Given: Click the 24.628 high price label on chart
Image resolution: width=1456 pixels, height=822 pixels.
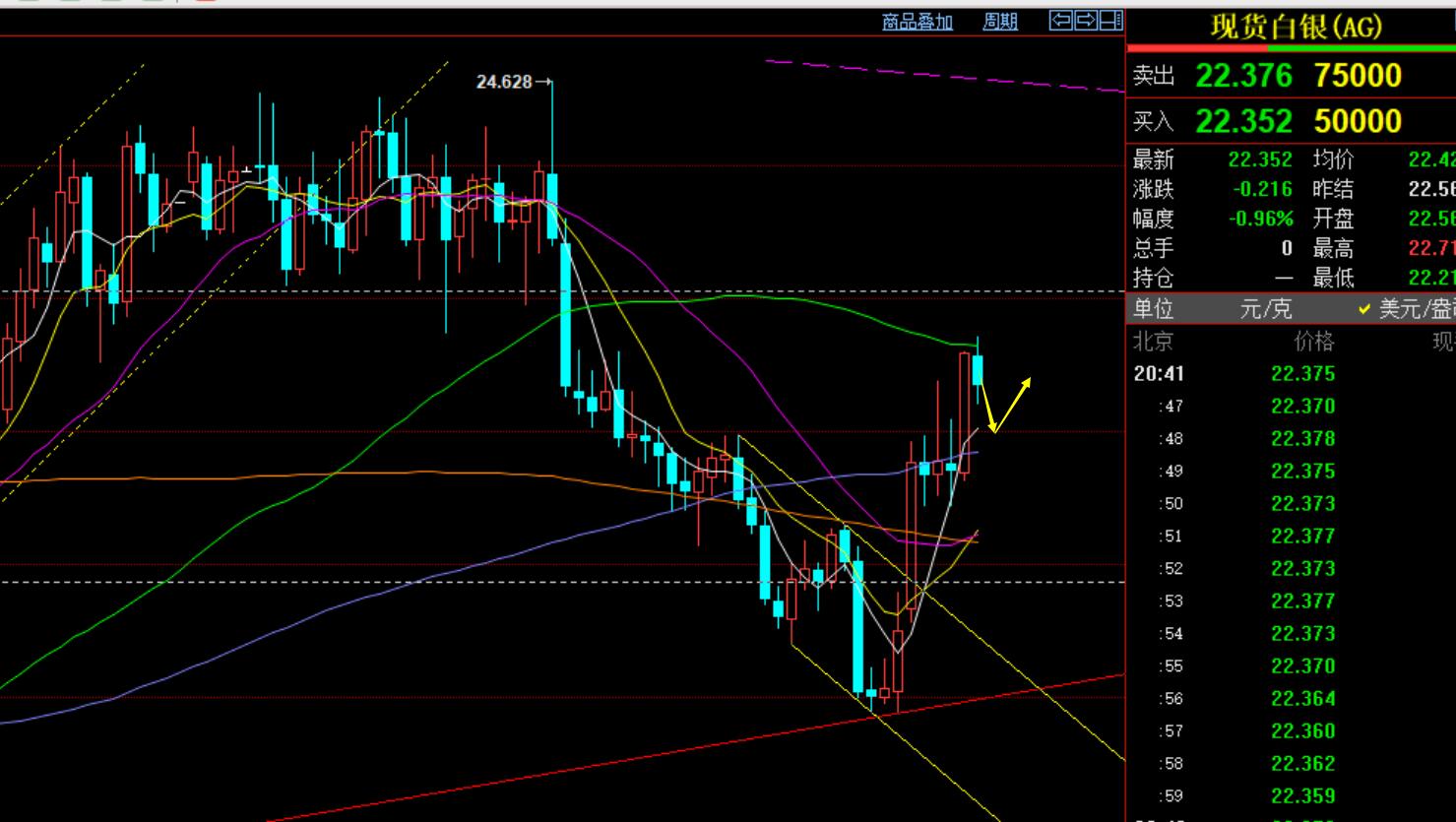Looking at the screenshot, I should 504,82.
